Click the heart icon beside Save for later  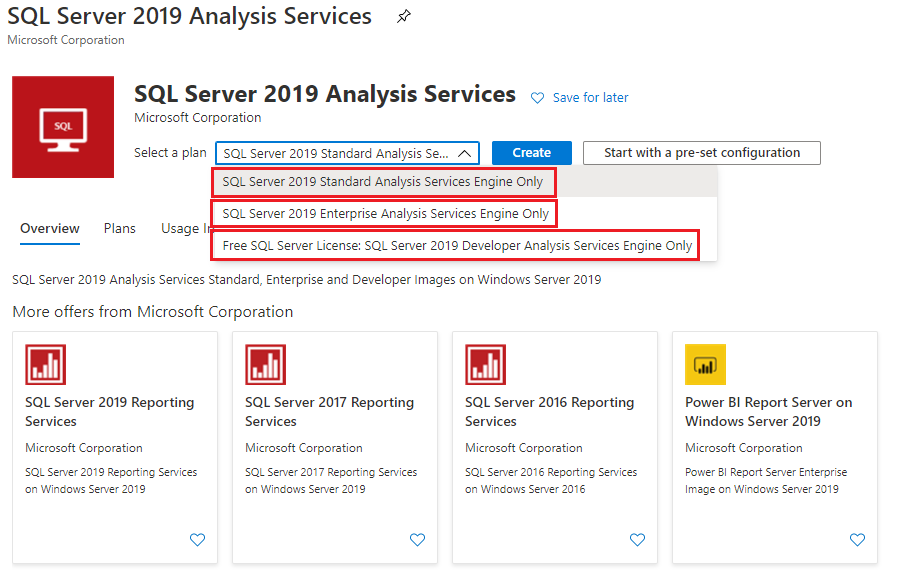coord(537,98)
